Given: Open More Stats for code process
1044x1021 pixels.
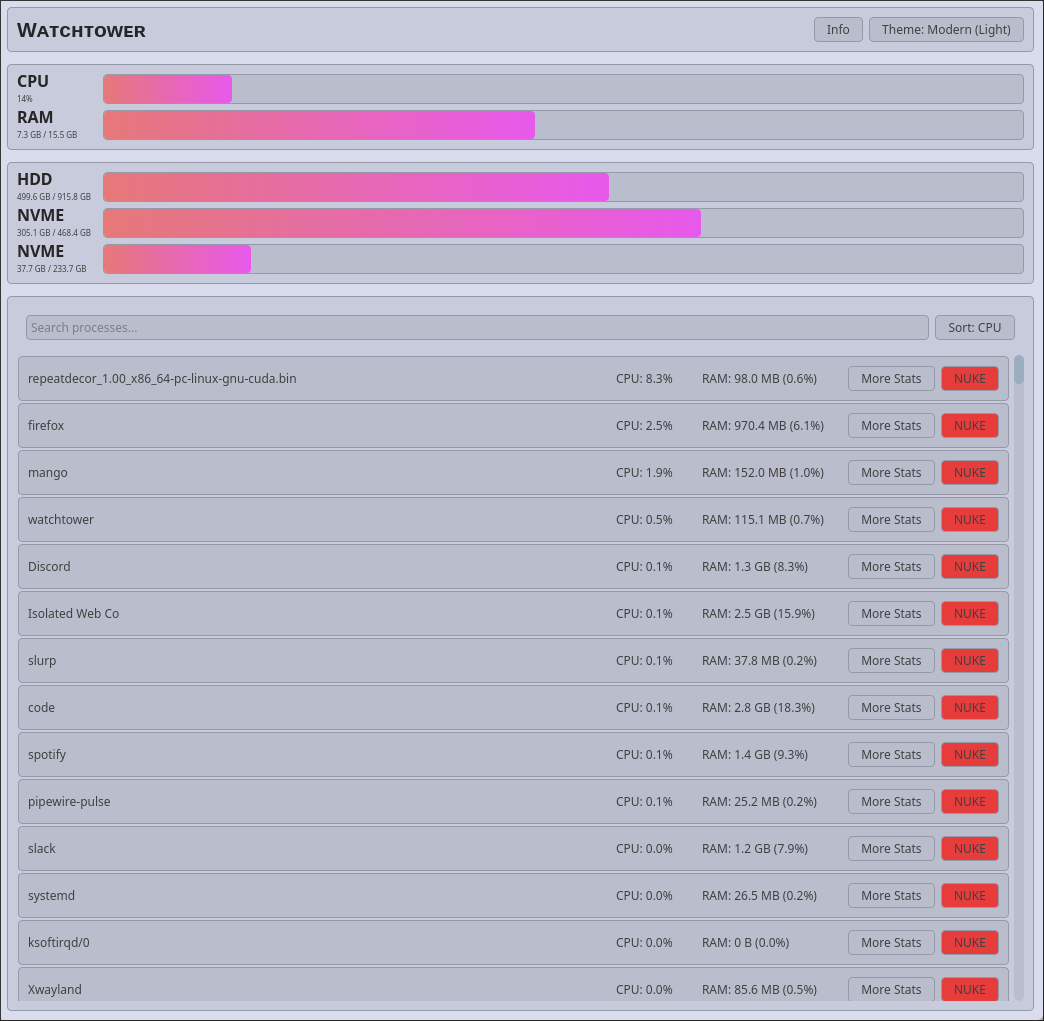Looking at the screenshot, I should point(891,708).
